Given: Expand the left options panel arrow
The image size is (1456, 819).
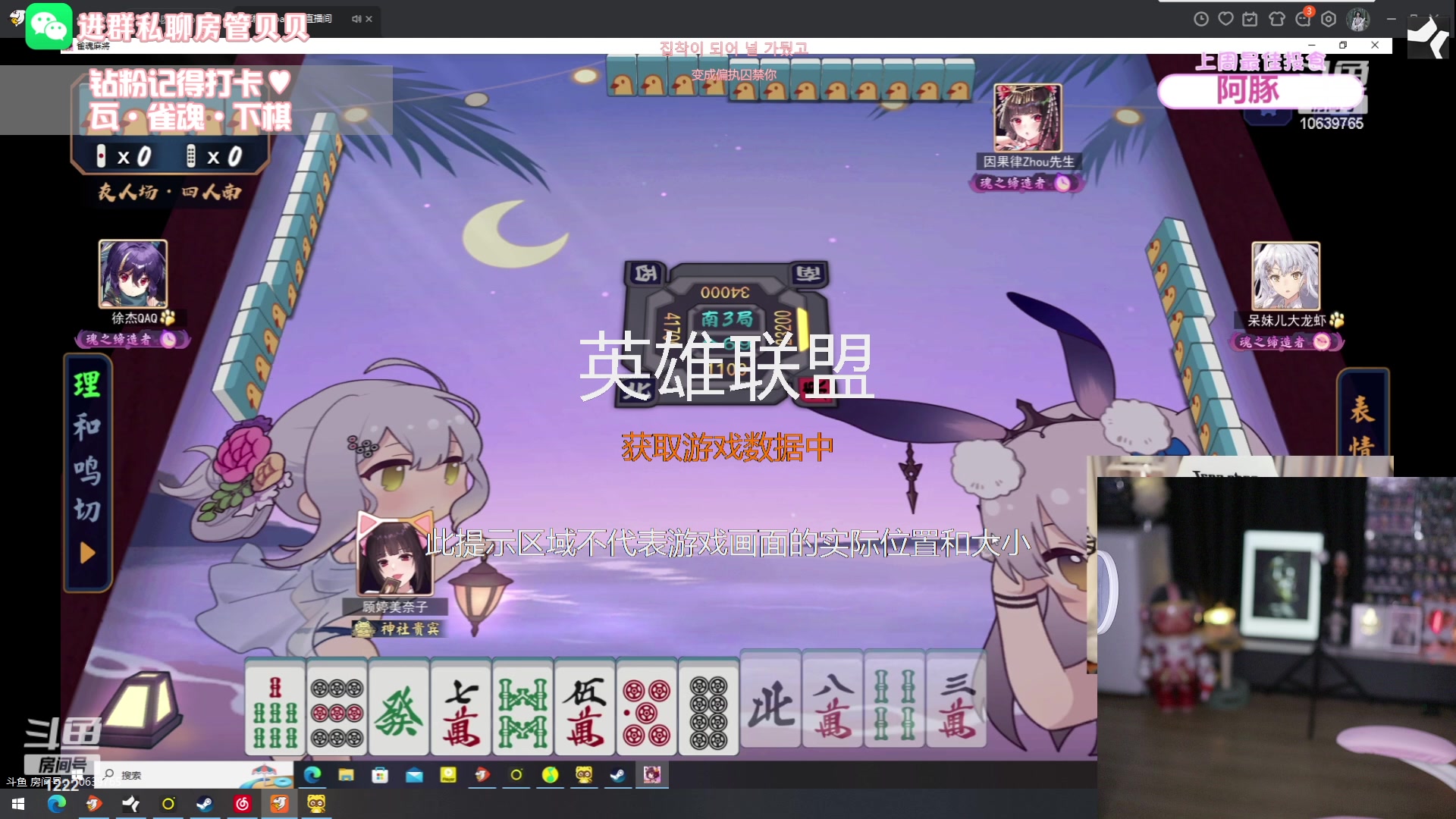Looking at the screenshot, I should 87,553.
